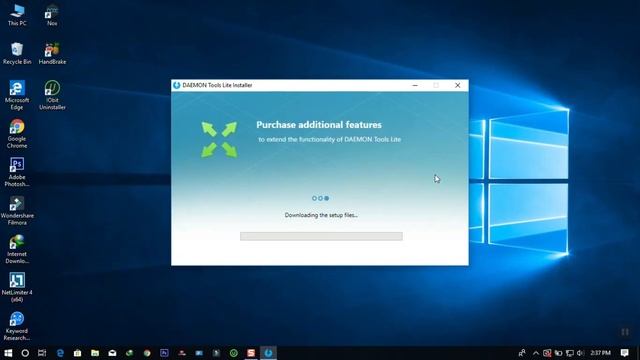Launch HandBrake from the desktop
The image size is (640, 360).
click(x=52, y=53)
